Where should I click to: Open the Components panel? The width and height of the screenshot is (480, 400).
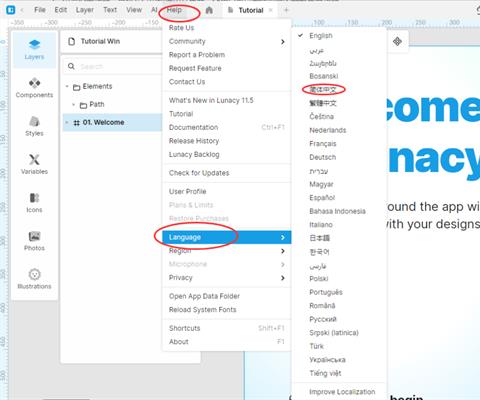pyautogui.click(x=34, y=88)
